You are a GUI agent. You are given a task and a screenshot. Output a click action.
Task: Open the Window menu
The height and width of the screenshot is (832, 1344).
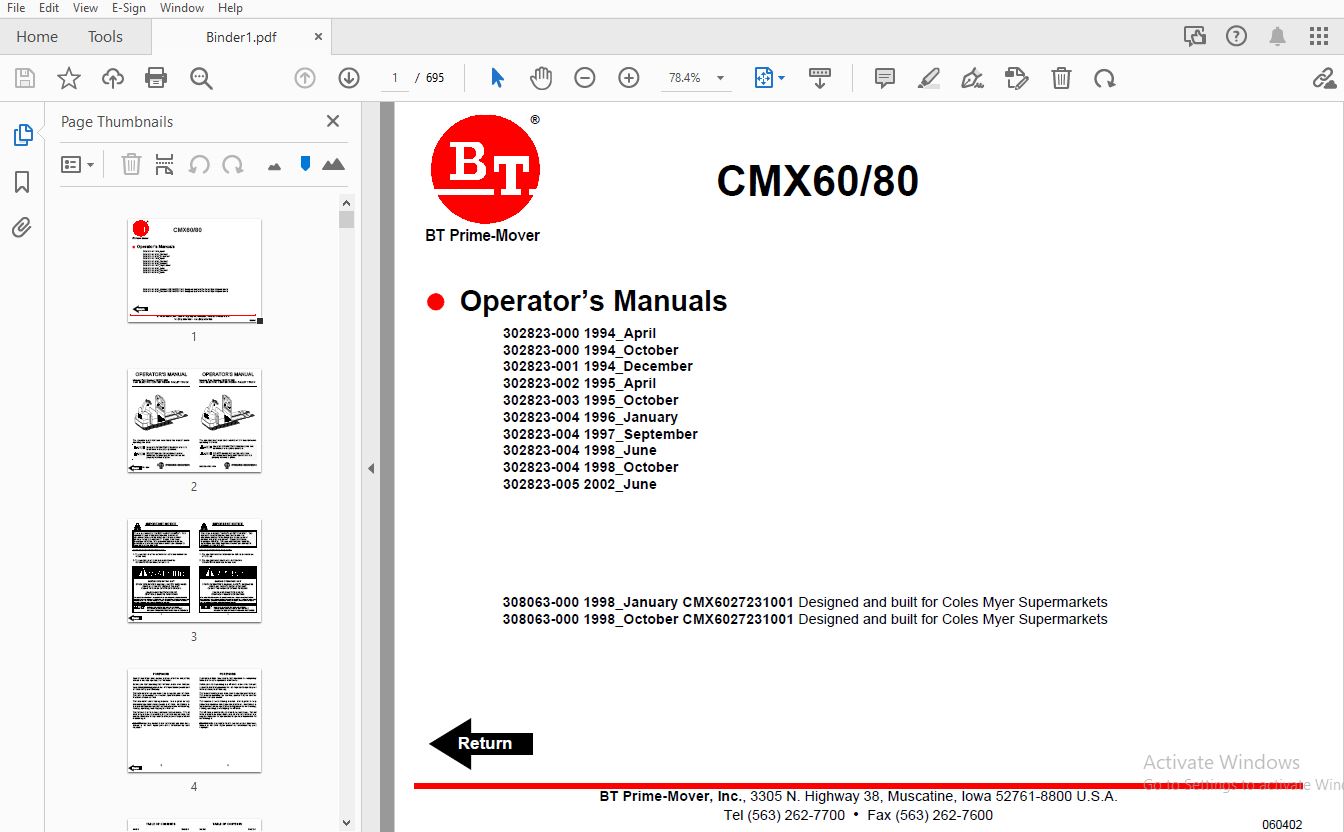(x=182, y=8)
